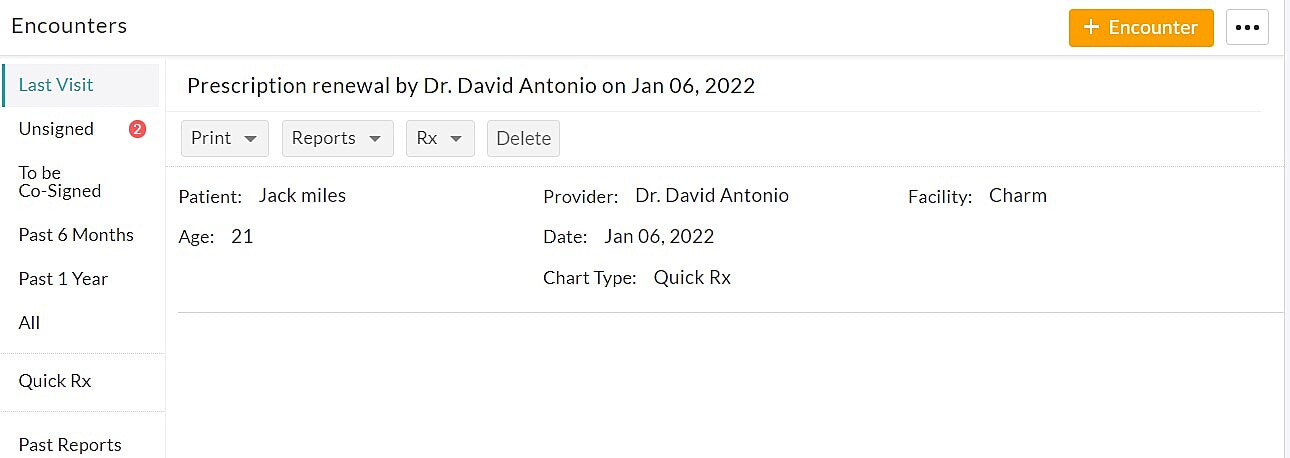Show Unsigned encounters
Viewport: 1290px width, 458px height.
[56, 129]
